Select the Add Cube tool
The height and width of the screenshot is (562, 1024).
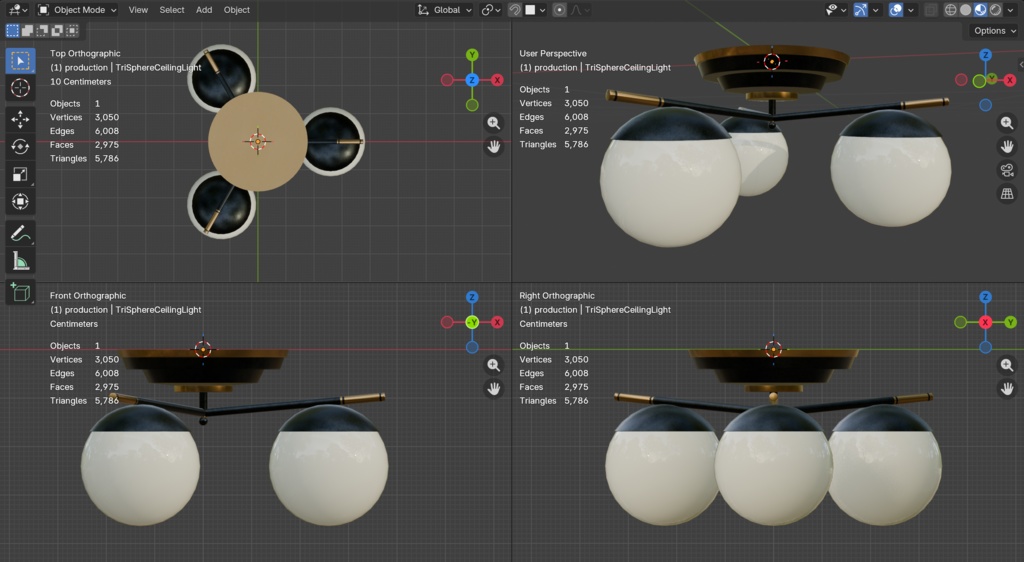tap(20, 292)
